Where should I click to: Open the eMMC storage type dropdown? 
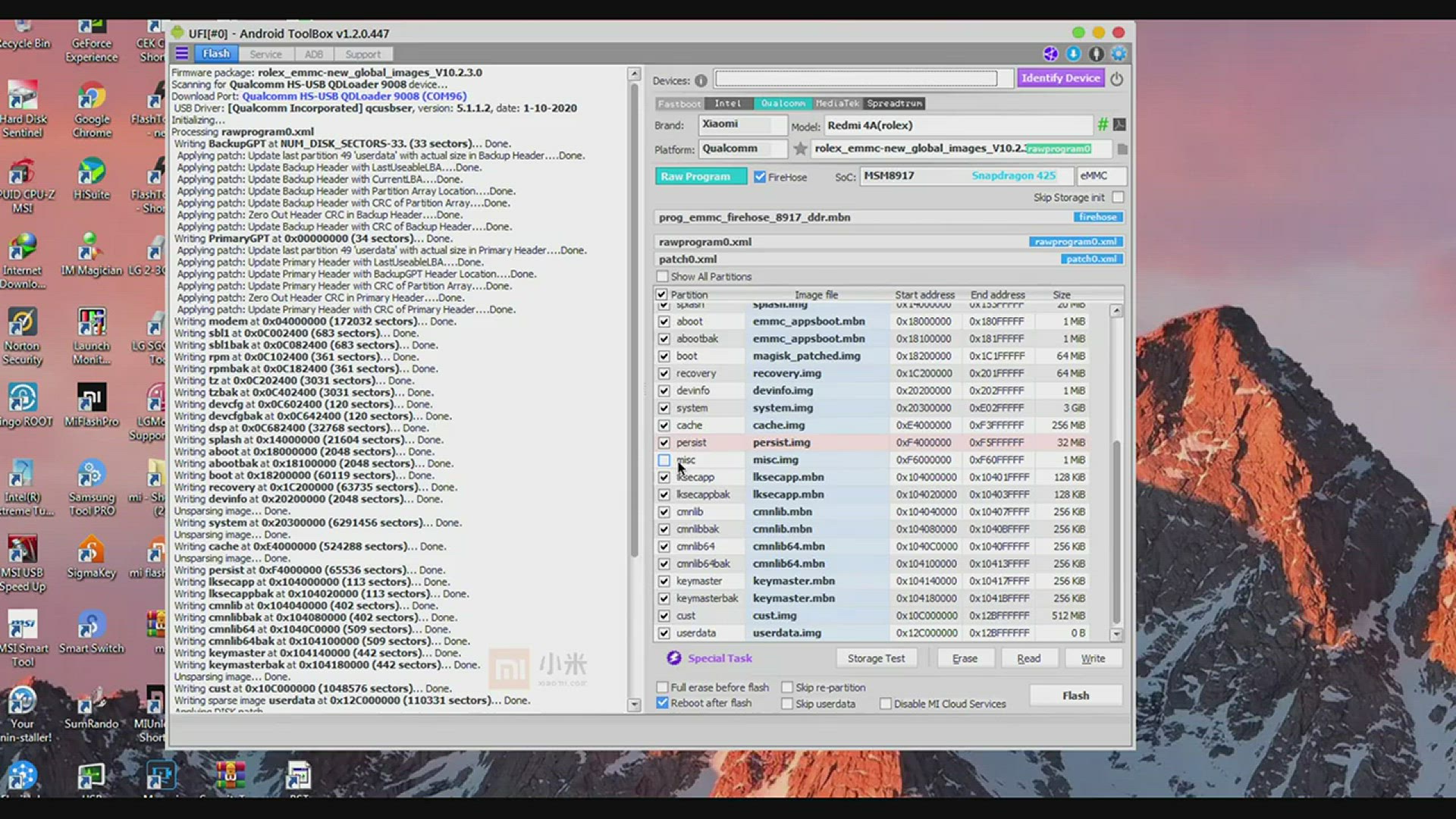click(x=1100, y=176)
